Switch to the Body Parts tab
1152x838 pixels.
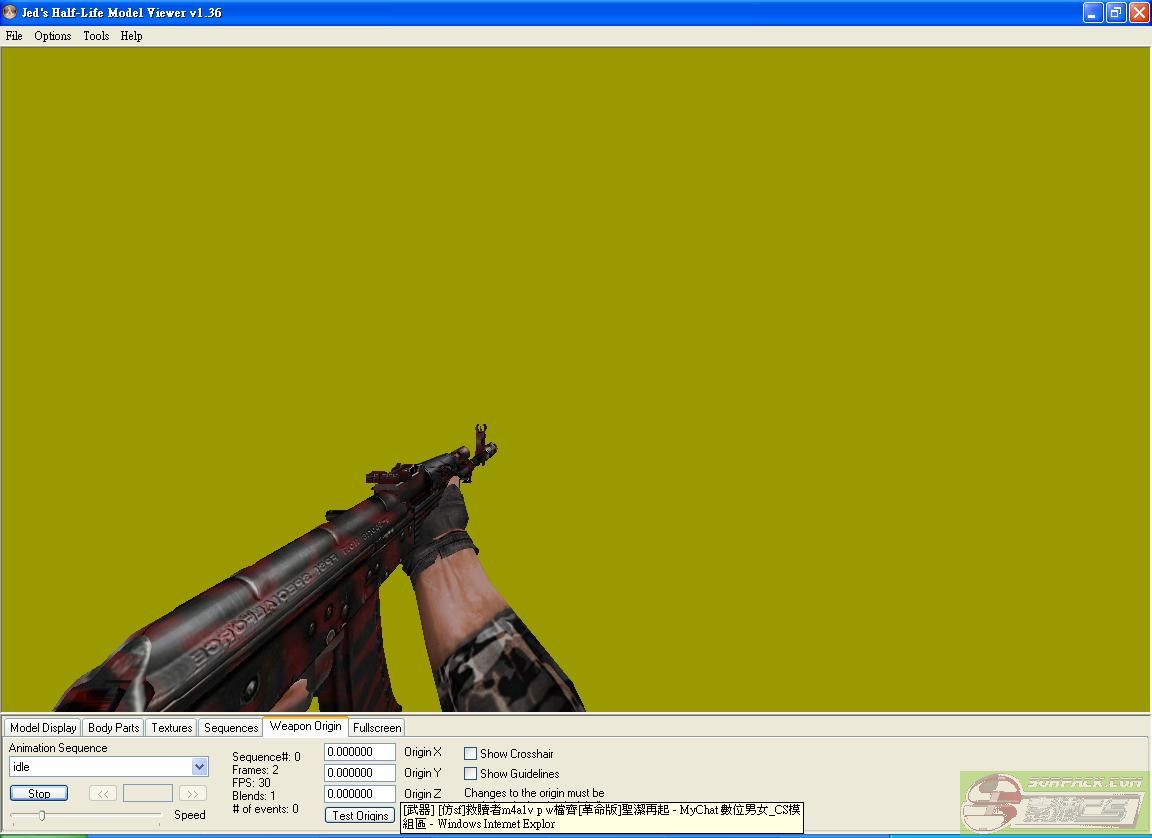(x=113, y=727)
